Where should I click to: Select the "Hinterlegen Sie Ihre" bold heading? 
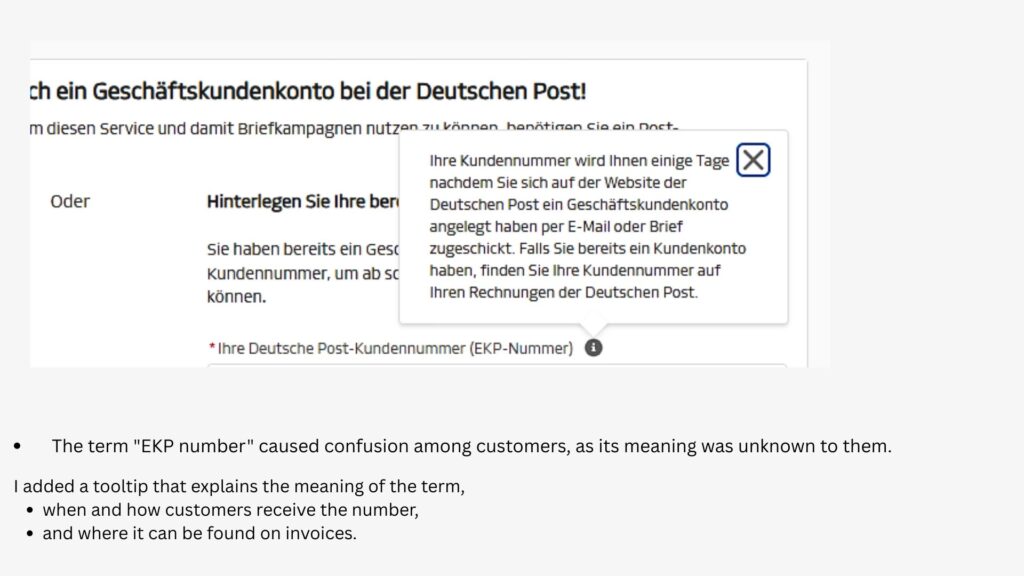(x=302, y=201)
